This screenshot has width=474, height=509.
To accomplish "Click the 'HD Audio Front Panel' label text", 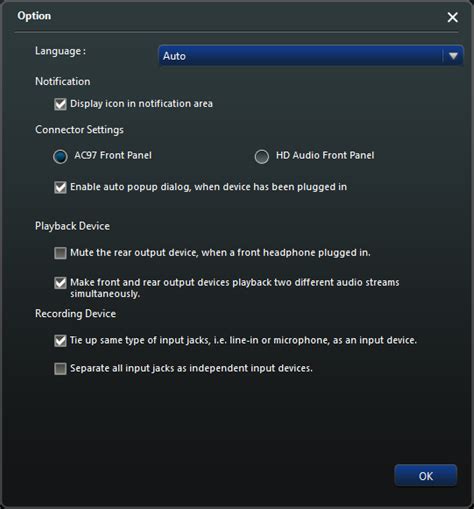I will (x=325, y=155).
